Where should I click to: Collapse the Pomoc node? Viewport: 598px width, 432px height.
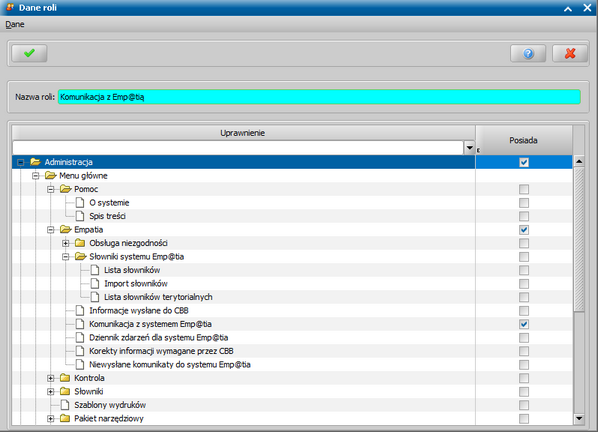pos(50,189)
